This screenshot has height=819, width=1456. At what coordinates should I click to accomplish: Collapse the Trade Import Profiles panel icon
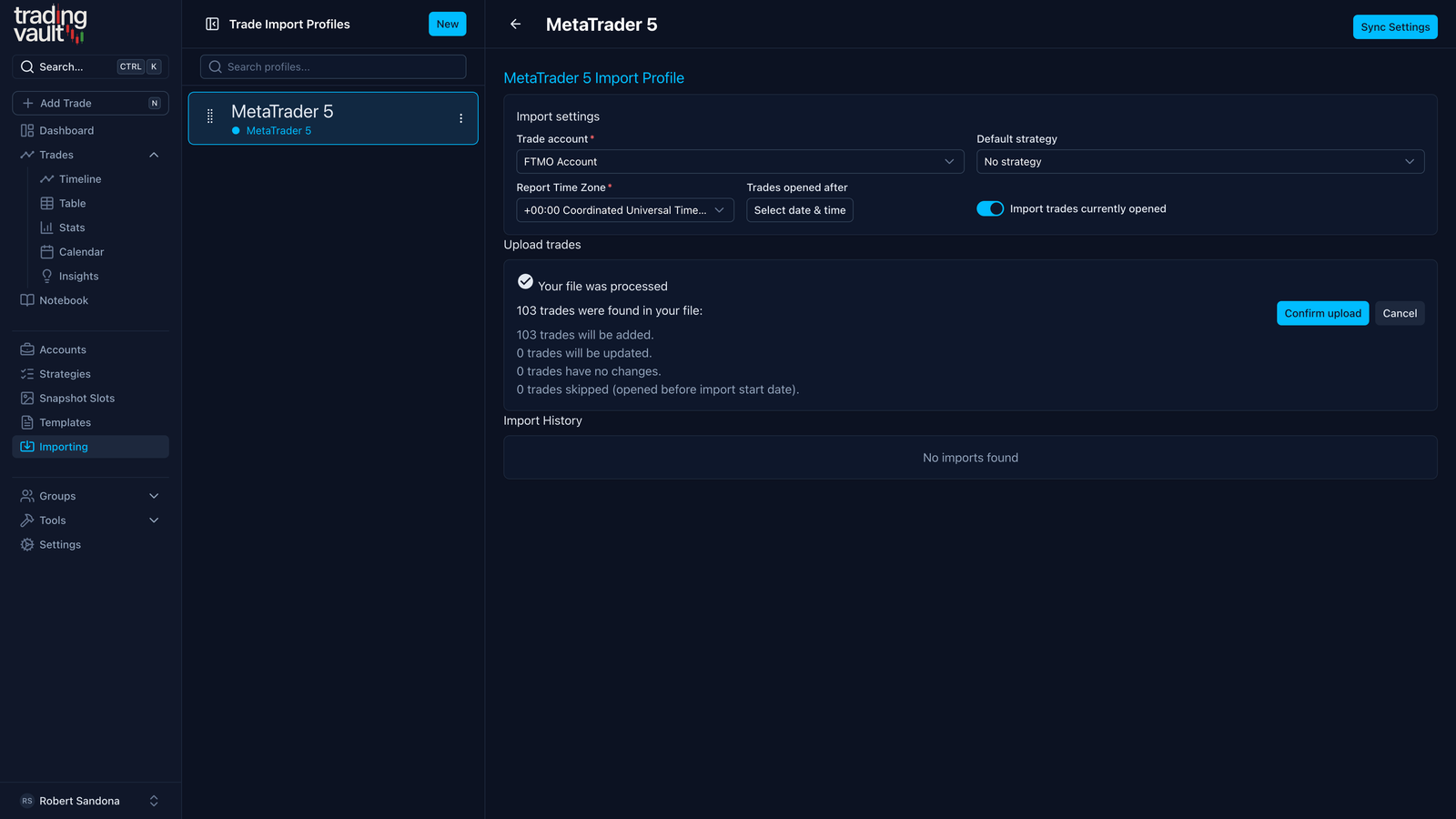click(x=212, y=25)
